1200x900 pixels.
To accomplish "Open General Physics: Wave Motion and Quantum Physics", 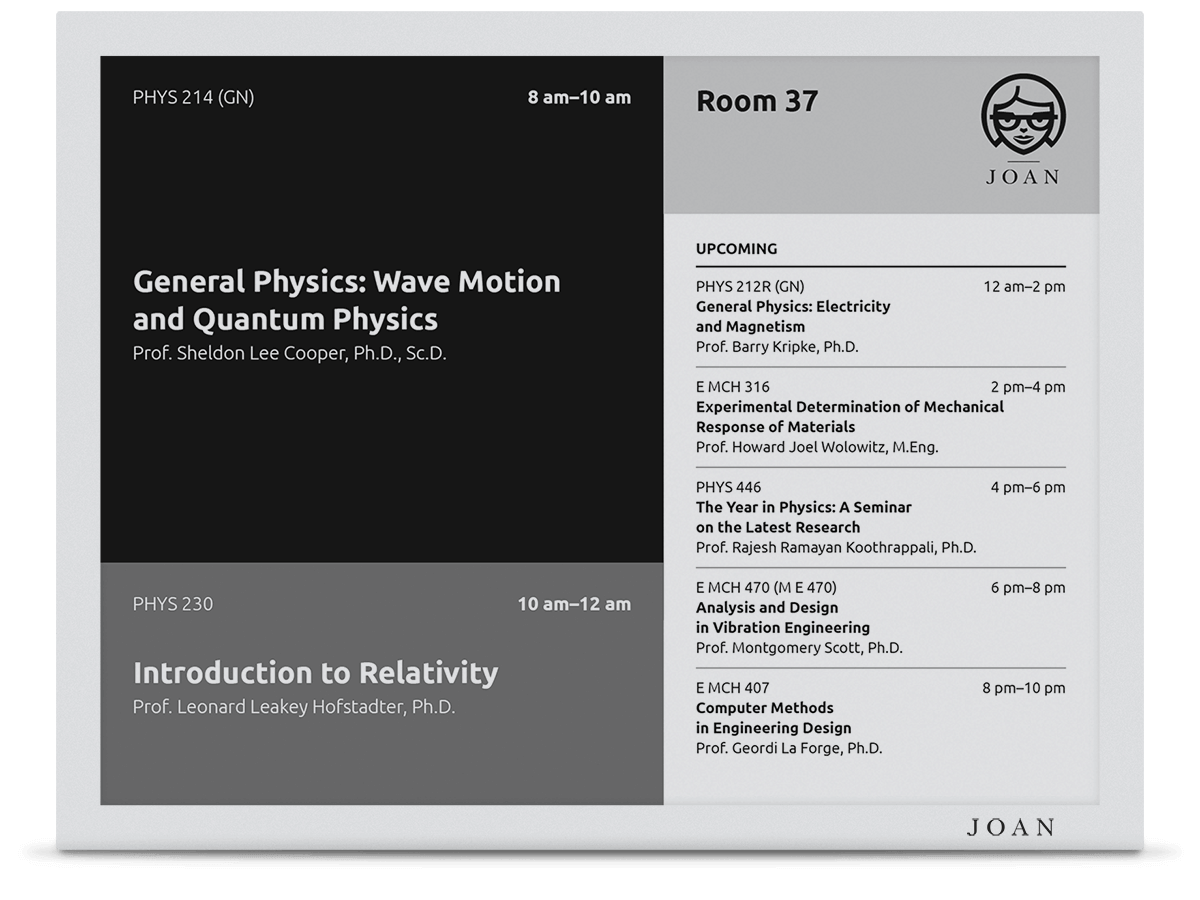I will pos(347,300).
